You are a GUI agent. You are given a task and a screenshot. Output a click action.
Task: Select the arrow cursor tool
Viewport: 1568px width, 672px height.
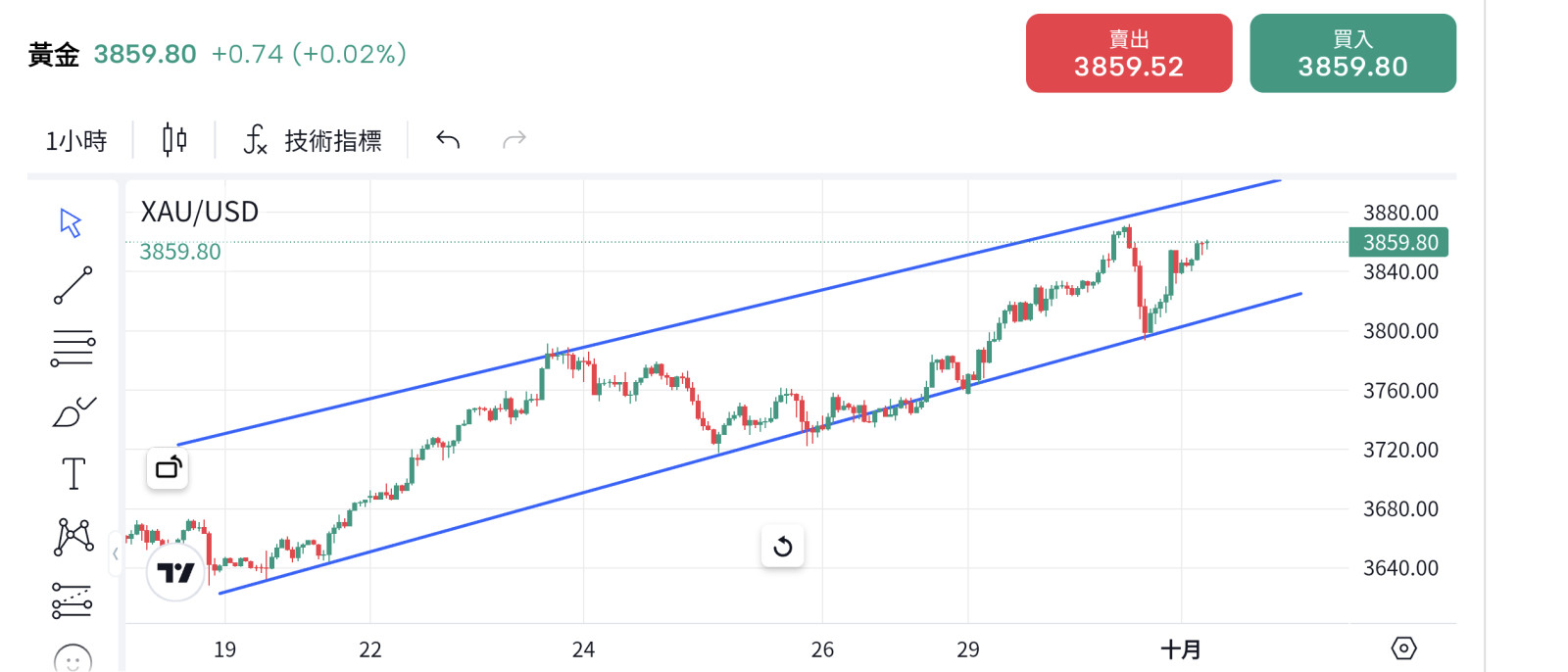click(71, 222)
